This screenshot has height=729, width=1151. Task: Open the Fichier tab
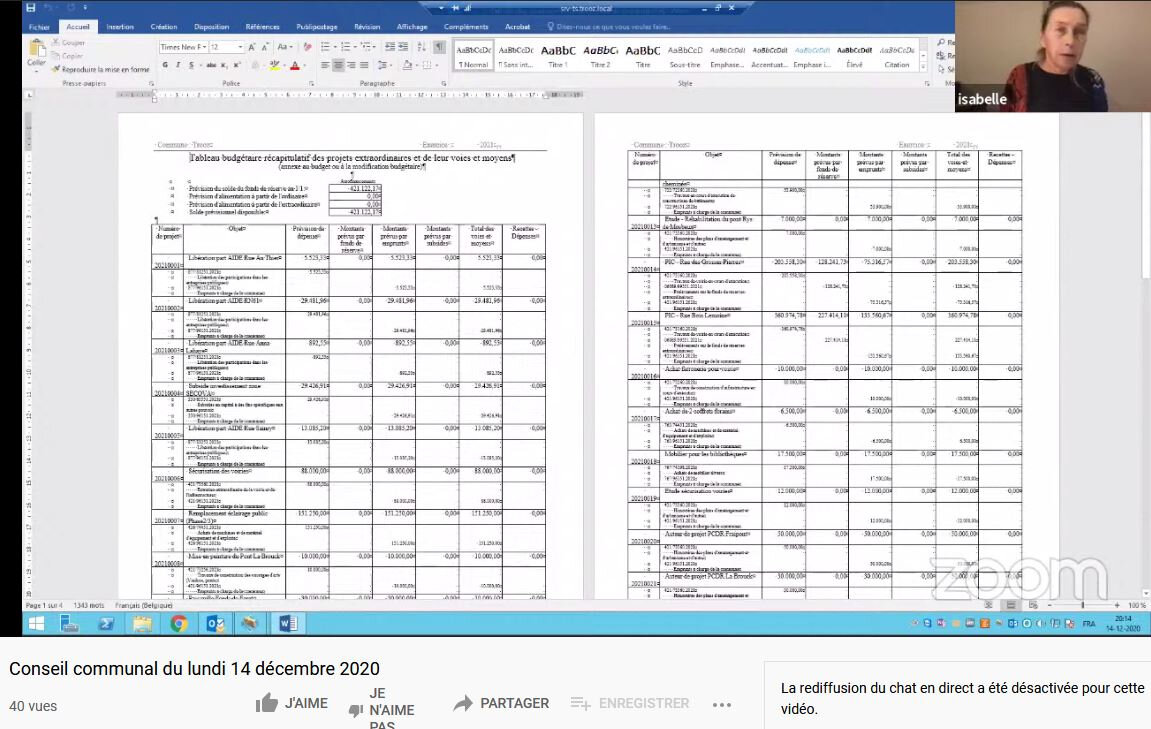click(40, 26)
